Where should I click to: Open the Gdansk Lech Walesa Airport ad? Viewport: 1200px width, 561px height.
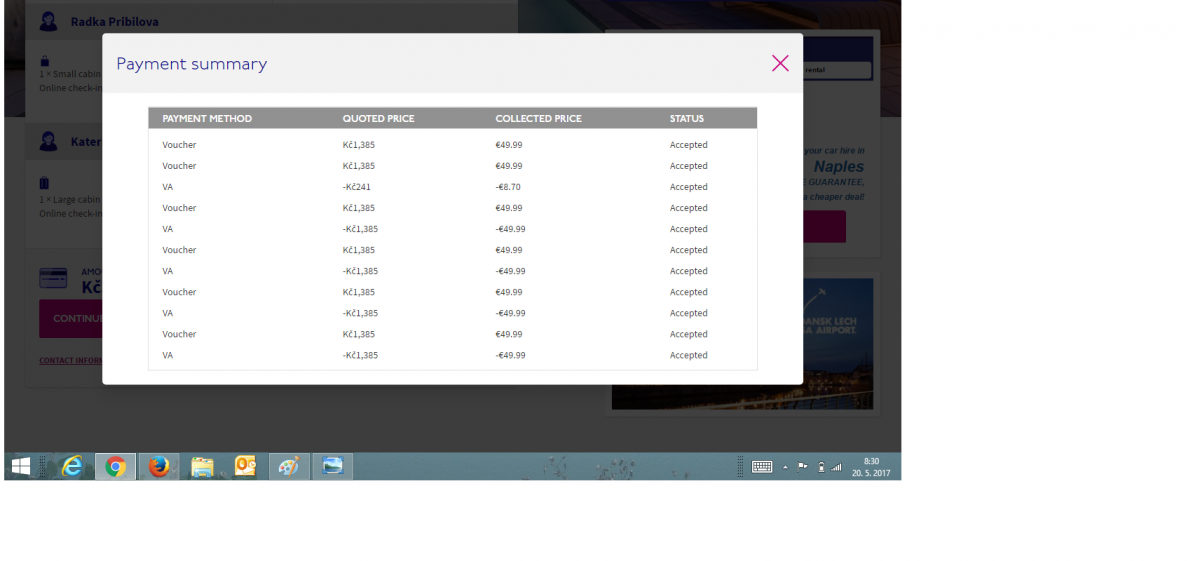(x=838, y=340)
